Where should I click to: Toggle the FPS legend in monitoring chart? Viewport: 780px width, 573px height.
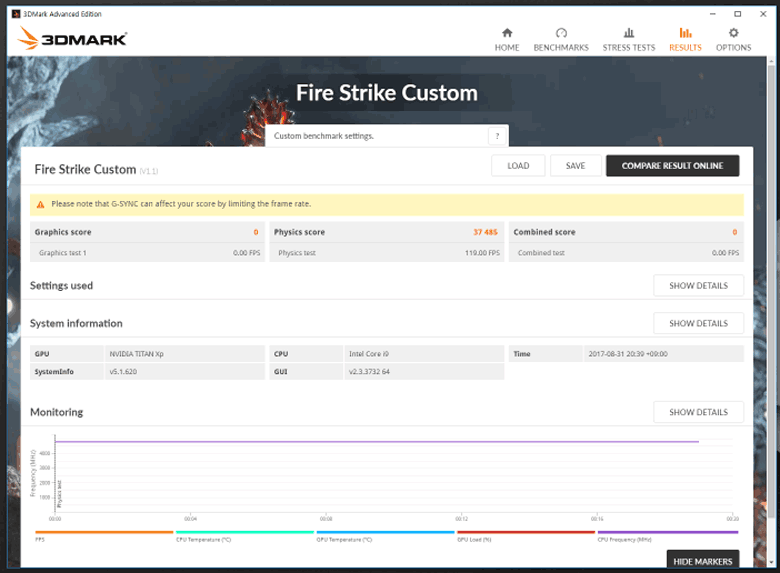40,539
